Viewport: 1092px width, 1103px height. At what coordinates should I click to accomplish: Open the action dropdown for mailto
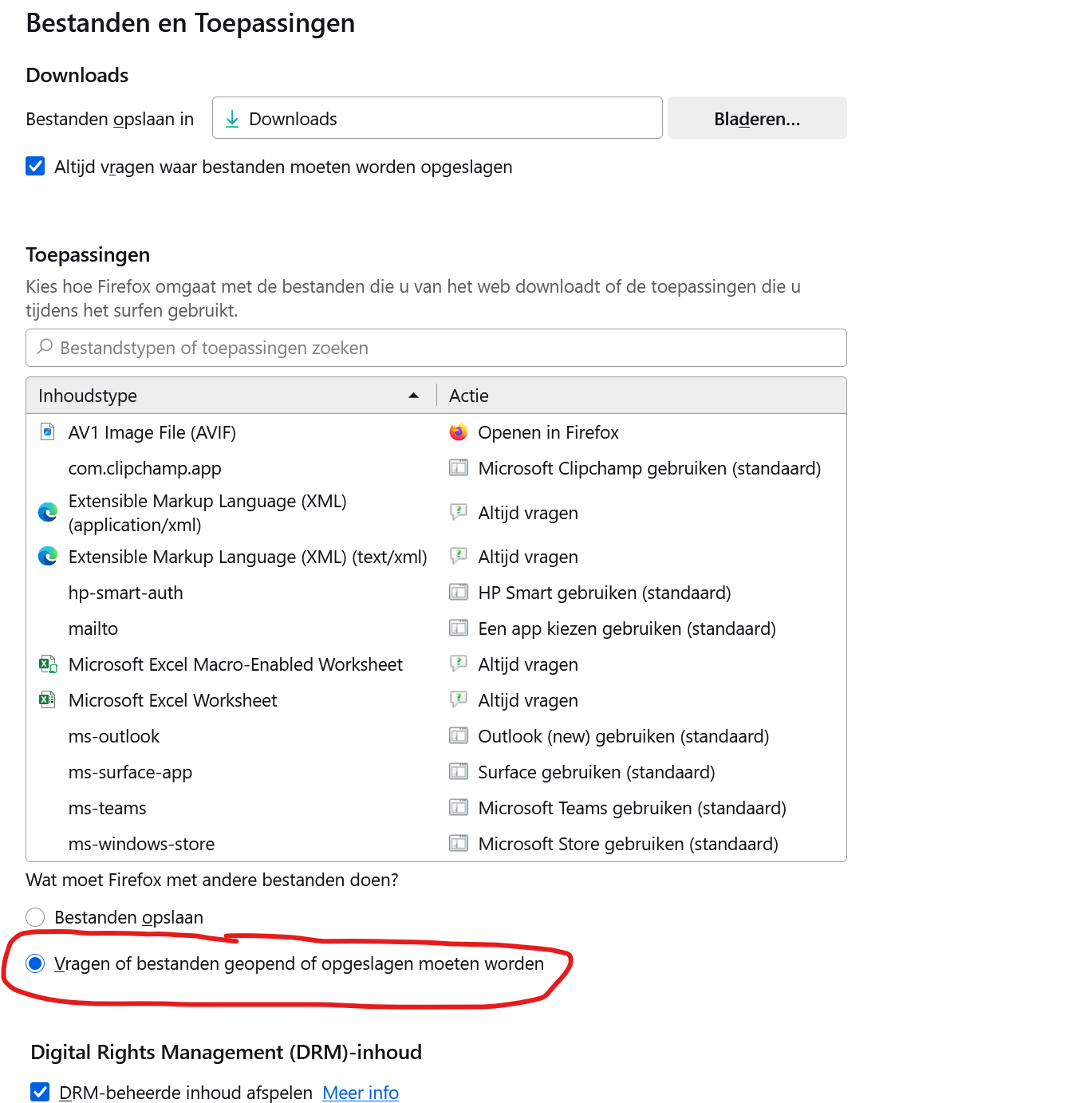(627, 628)
